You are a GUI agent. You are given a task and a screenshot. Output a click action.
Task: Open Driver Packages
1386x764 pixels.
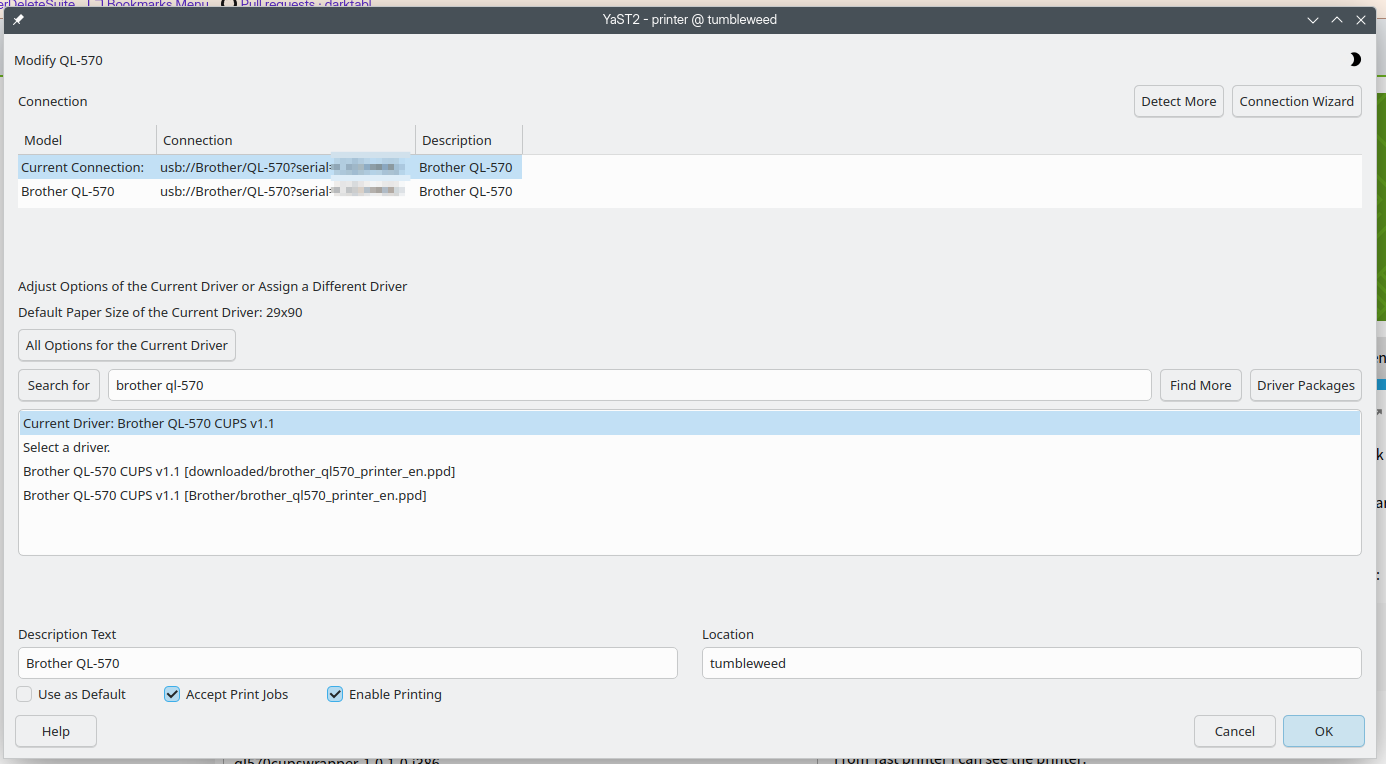pos(1306,385)
